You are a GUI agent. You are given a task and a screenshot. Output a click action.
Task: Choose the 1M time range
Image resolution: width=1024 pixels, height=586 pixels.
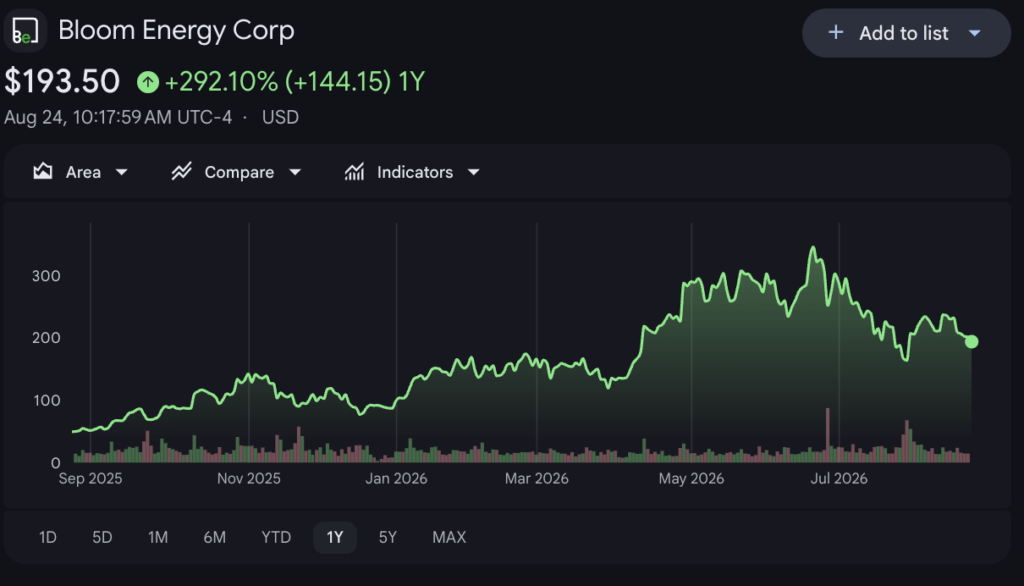pyautogui.click(x=158, y=538)
